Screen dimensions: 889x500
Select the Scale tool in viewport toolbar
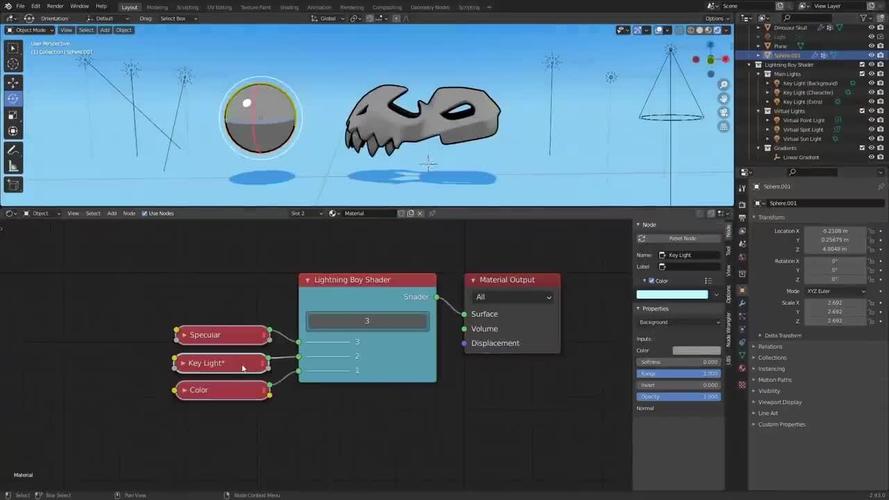coord(13,115)
